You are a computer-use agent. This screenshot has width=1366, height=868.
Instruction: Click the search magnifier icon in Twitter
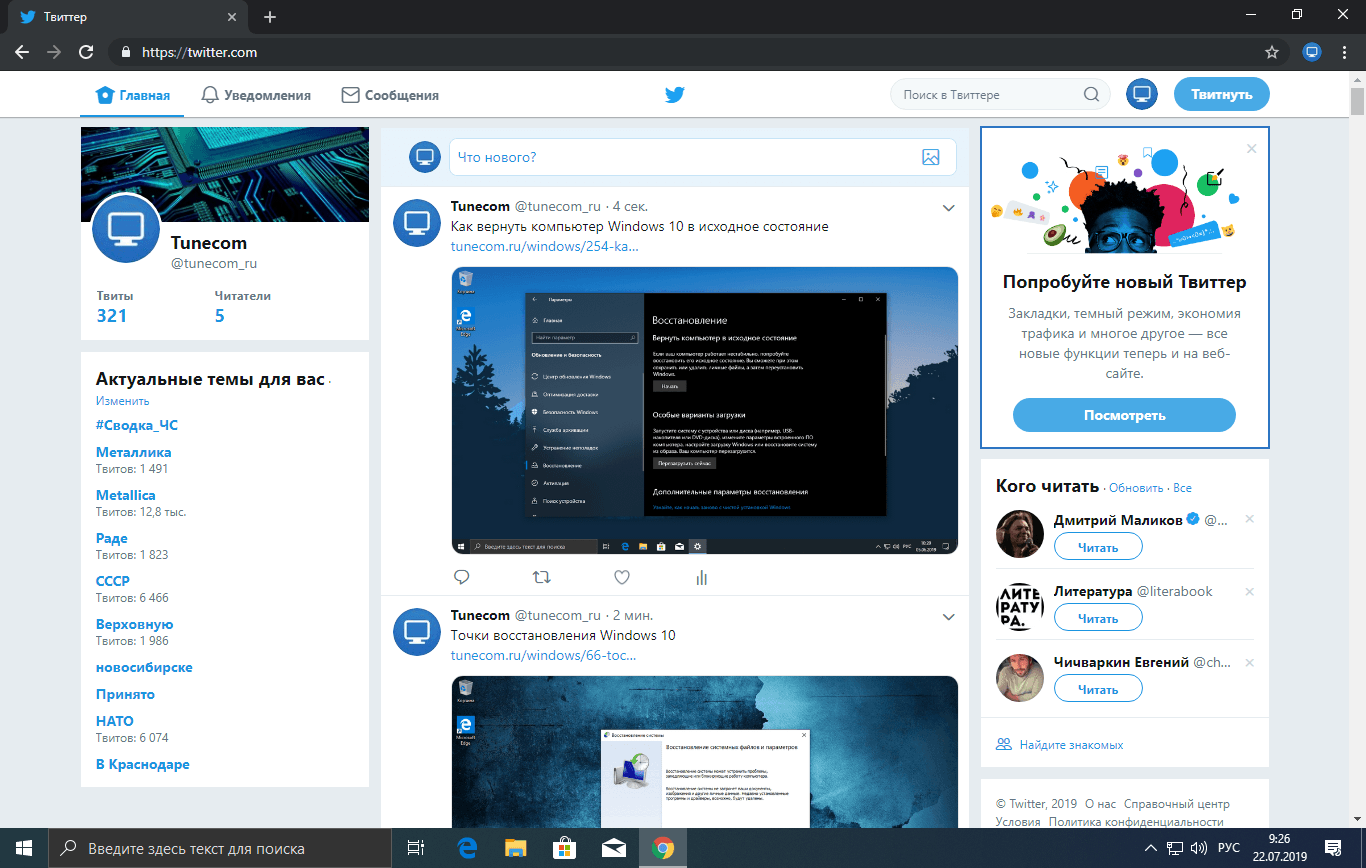pyautogui.click(x=1091, y=95)
